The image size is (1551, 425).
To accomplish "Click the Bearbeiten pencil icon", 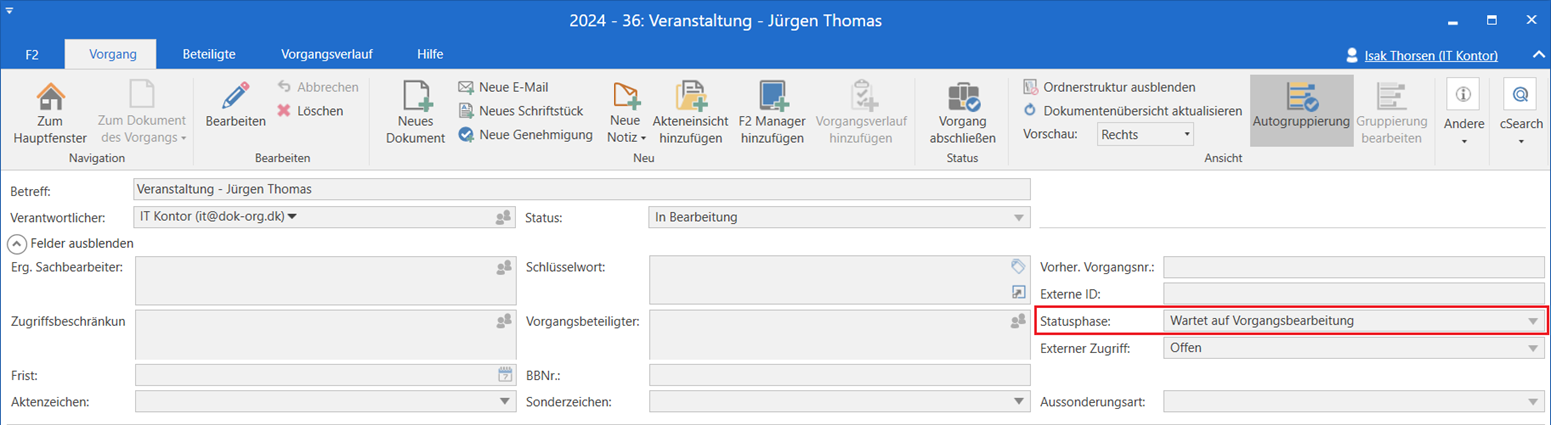I will [236, 98].
